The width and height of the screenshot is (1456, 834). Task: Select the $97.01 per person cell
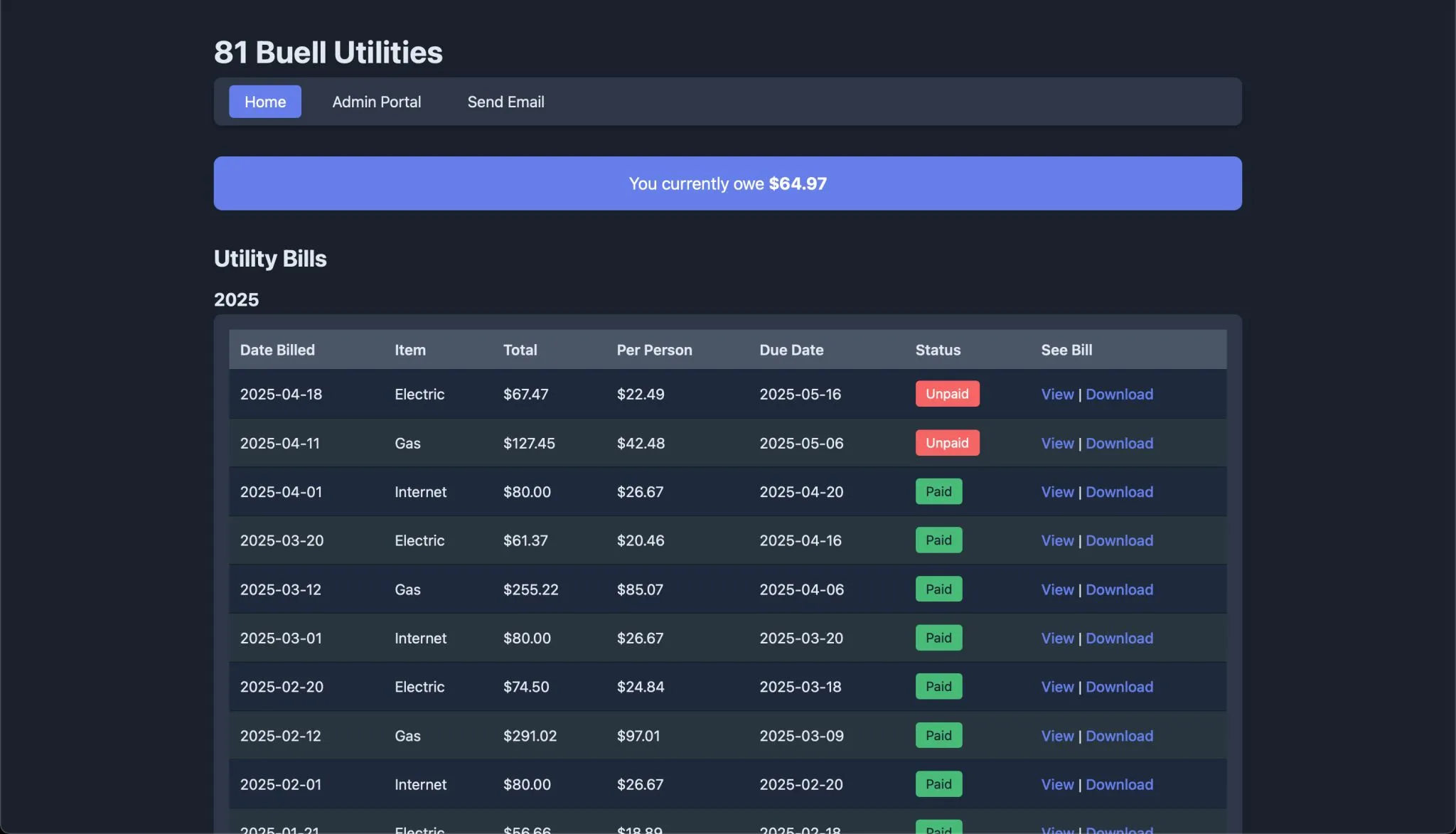click(638, 736)
